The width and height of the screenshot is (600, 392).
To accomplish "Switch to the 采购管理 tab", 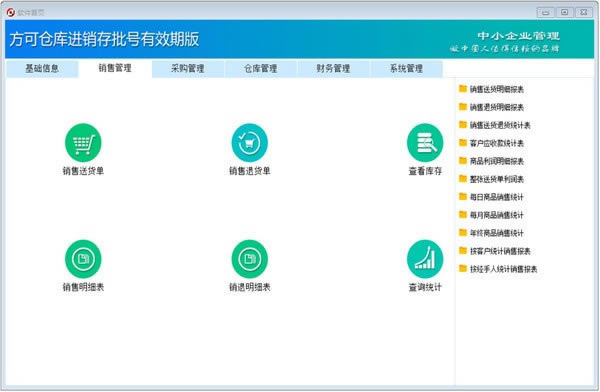I will pyautogui.click(x=188, y=69).
